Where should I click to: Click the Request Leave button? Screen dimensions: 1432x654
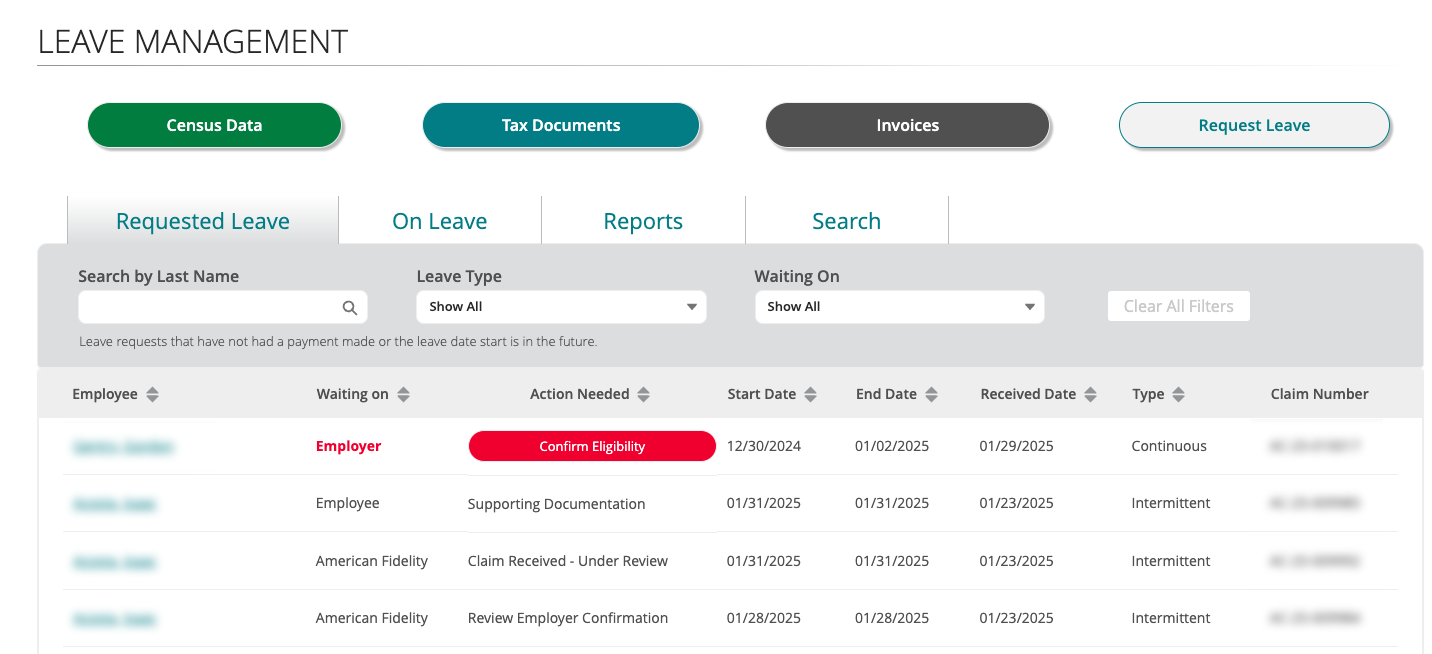(x=1254, y=126)
